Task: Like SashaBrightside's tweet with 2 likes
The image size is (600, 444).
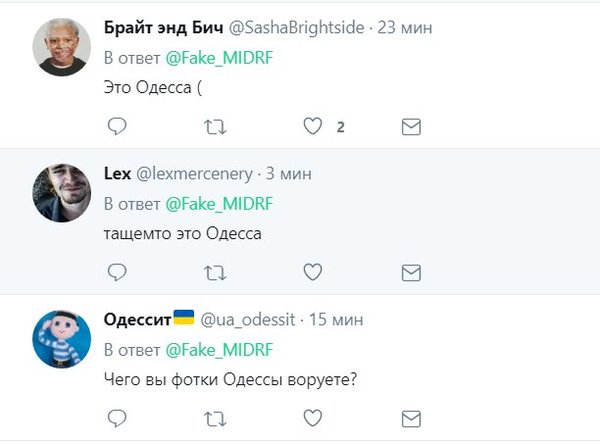Action: click(x=313, y=127)
